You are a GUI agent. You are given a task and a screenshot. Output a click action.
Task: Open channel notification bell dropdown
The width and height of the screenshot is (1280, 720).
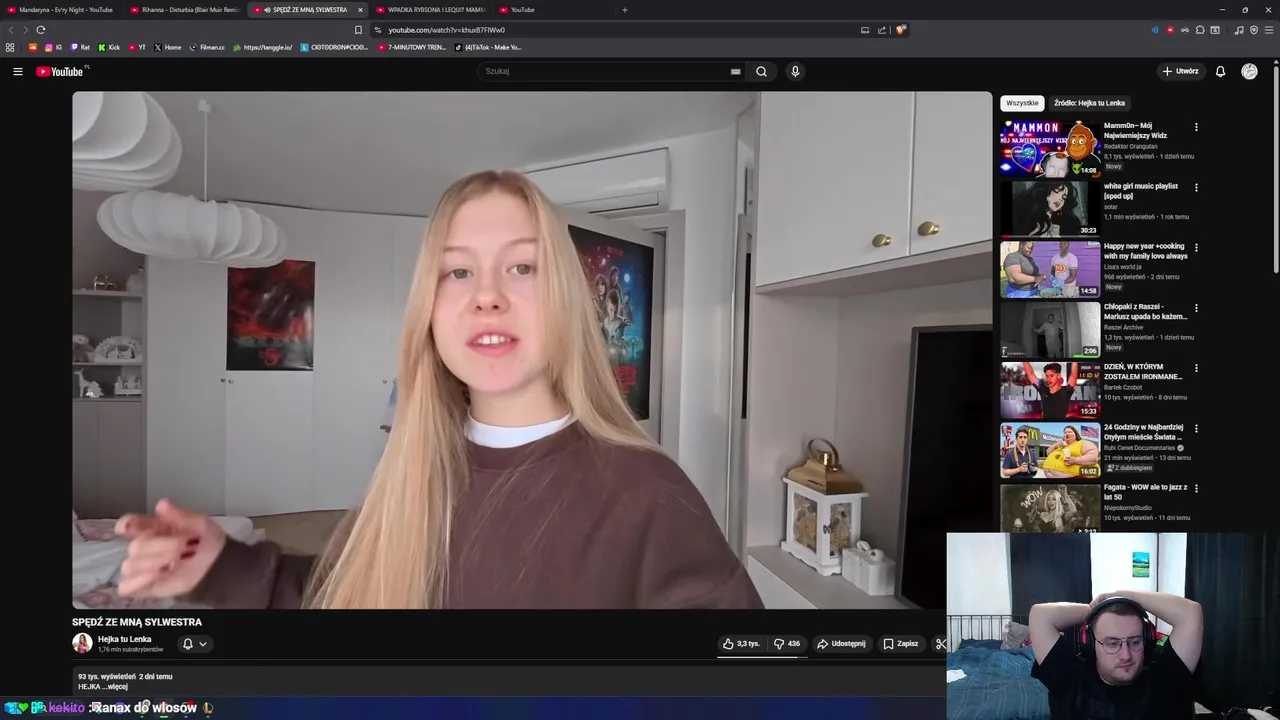194,644
